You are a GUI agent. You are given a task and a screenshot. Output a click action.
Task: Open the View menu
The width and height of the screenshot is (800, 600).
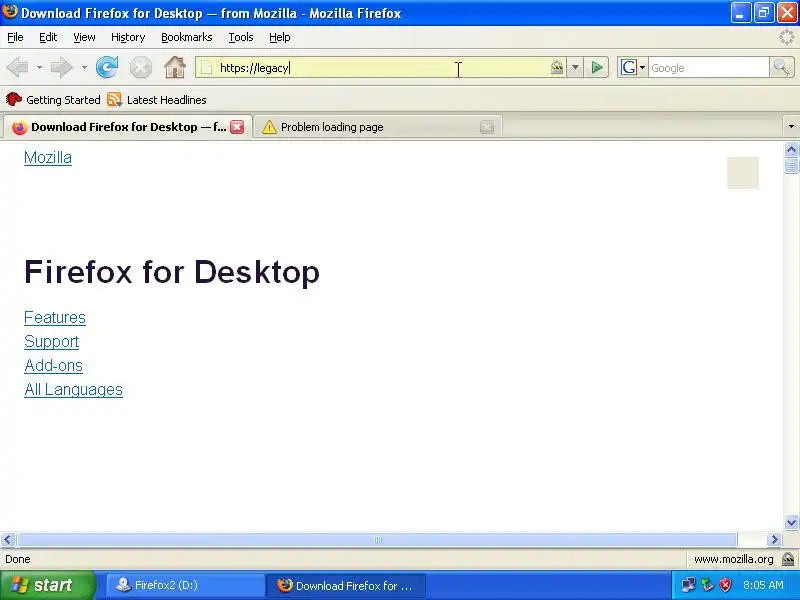click(x=84, y=37)
